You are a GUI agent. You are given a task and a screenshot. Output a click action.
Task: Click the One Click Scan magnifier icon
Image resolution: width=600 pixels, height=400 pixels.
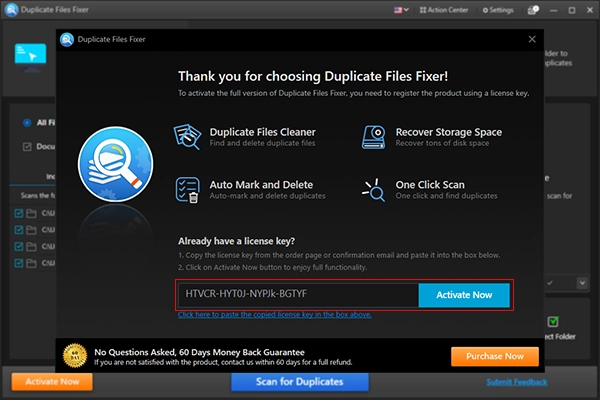[x=373, y=190]
